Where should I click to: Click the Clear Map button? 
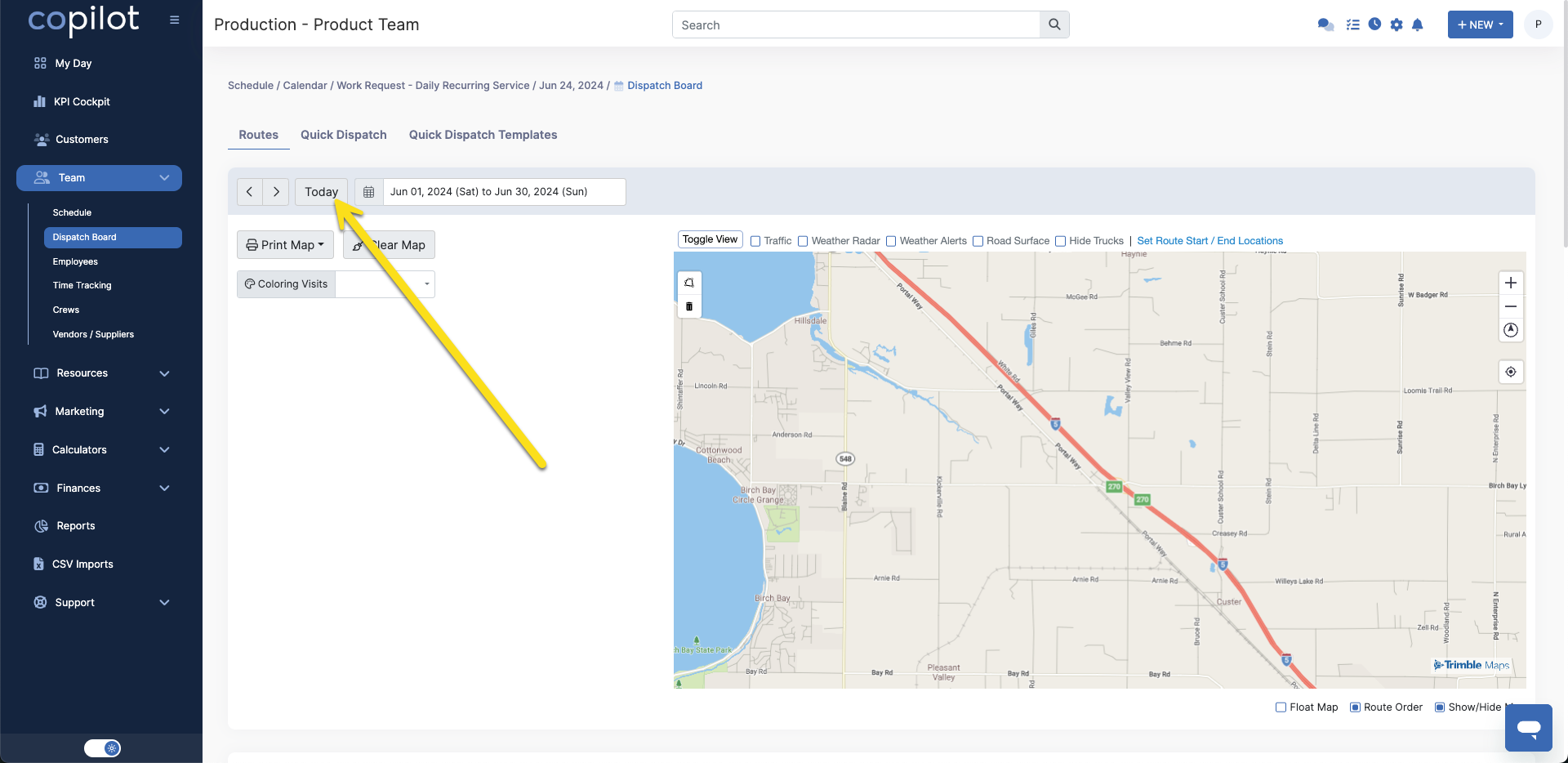[x=389, y=245]
